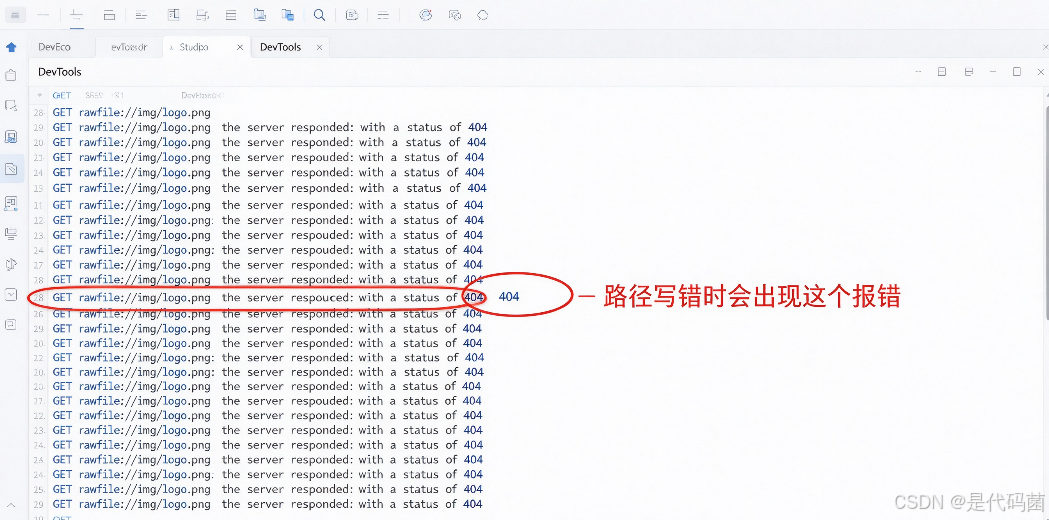Select log line numbered 15
This screenshot has width=1049, height=520.
point(260,188)
